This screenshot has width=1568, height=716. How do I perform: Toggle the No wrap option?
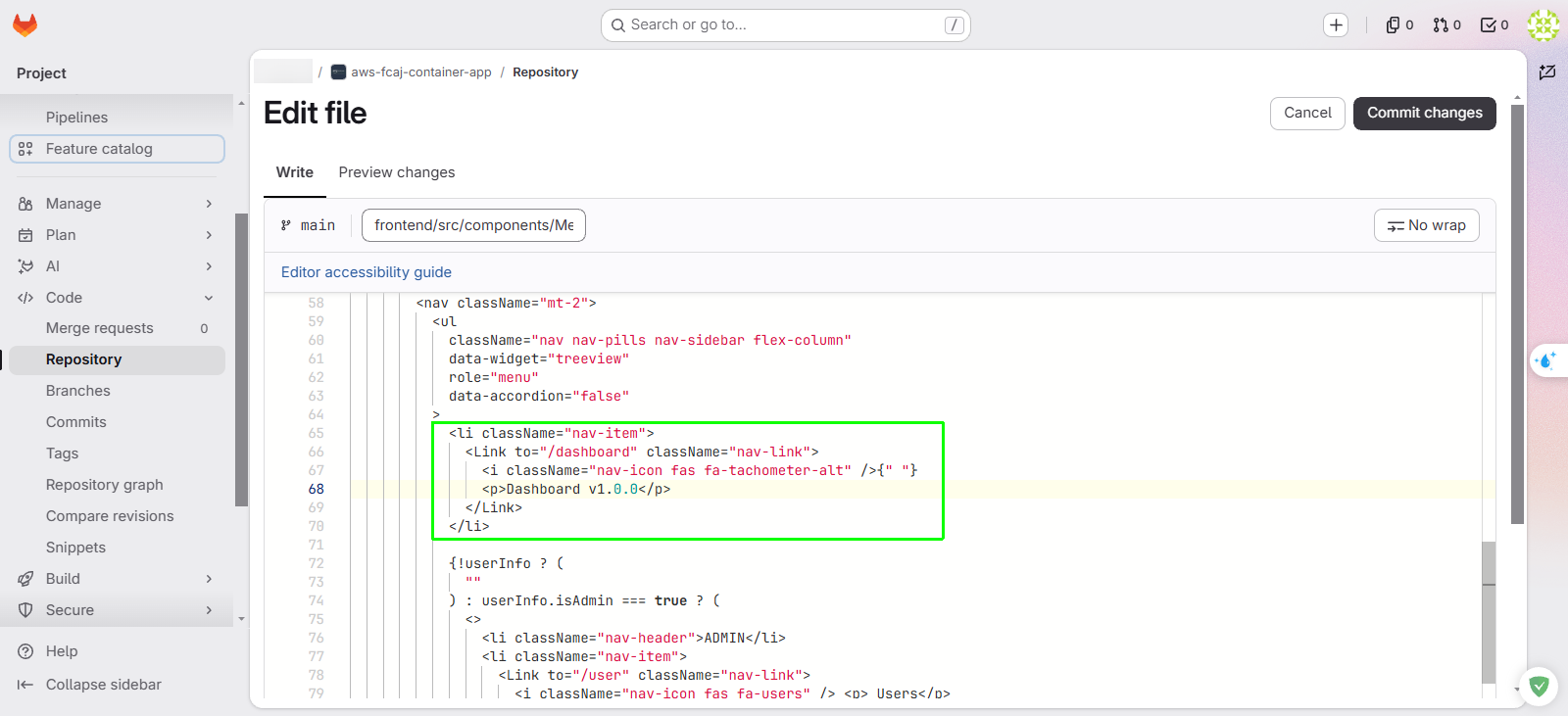(x=1426, y=225)
